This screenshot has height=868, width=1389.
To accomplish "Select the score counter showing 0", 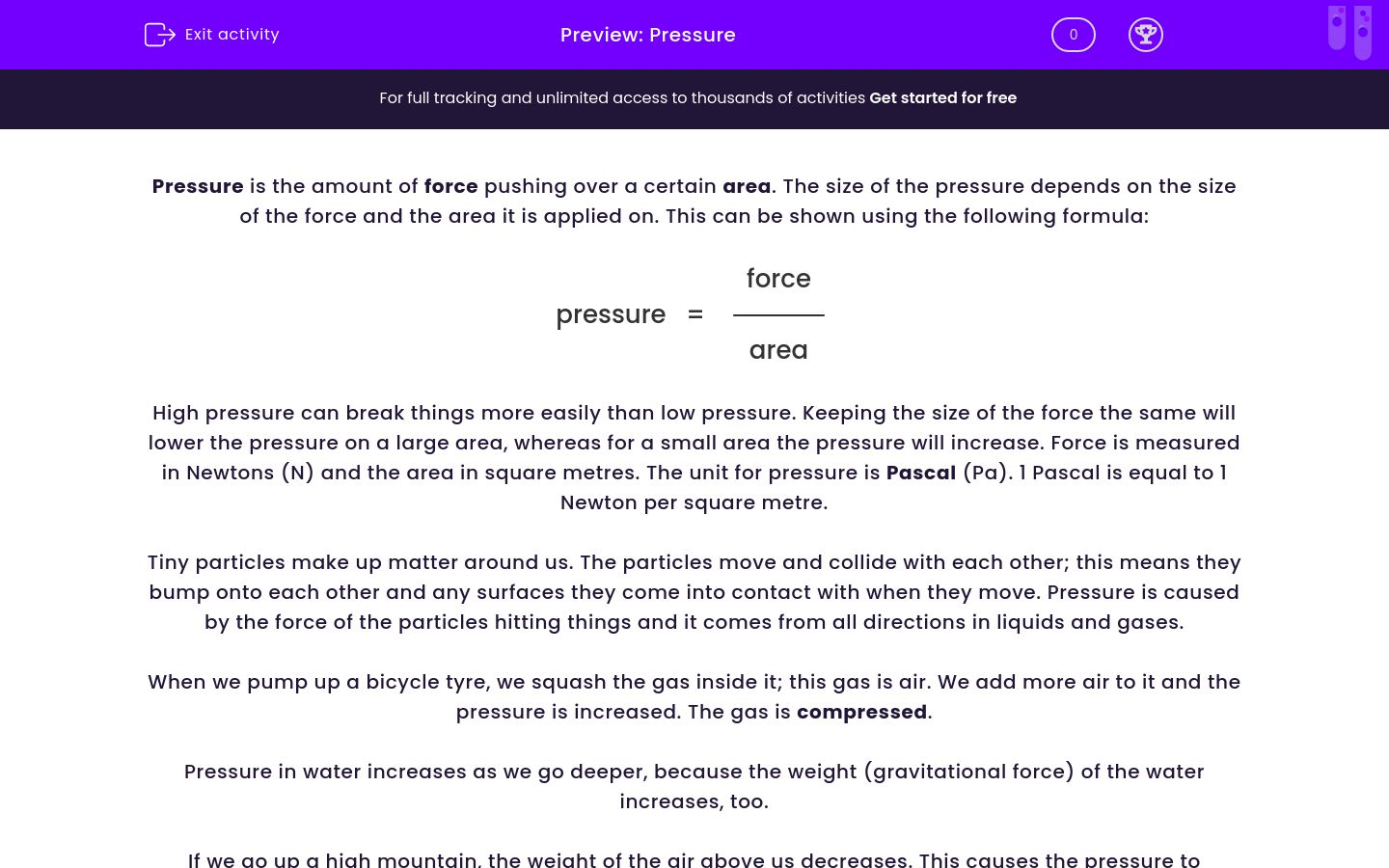I will tap(1073, 35).
